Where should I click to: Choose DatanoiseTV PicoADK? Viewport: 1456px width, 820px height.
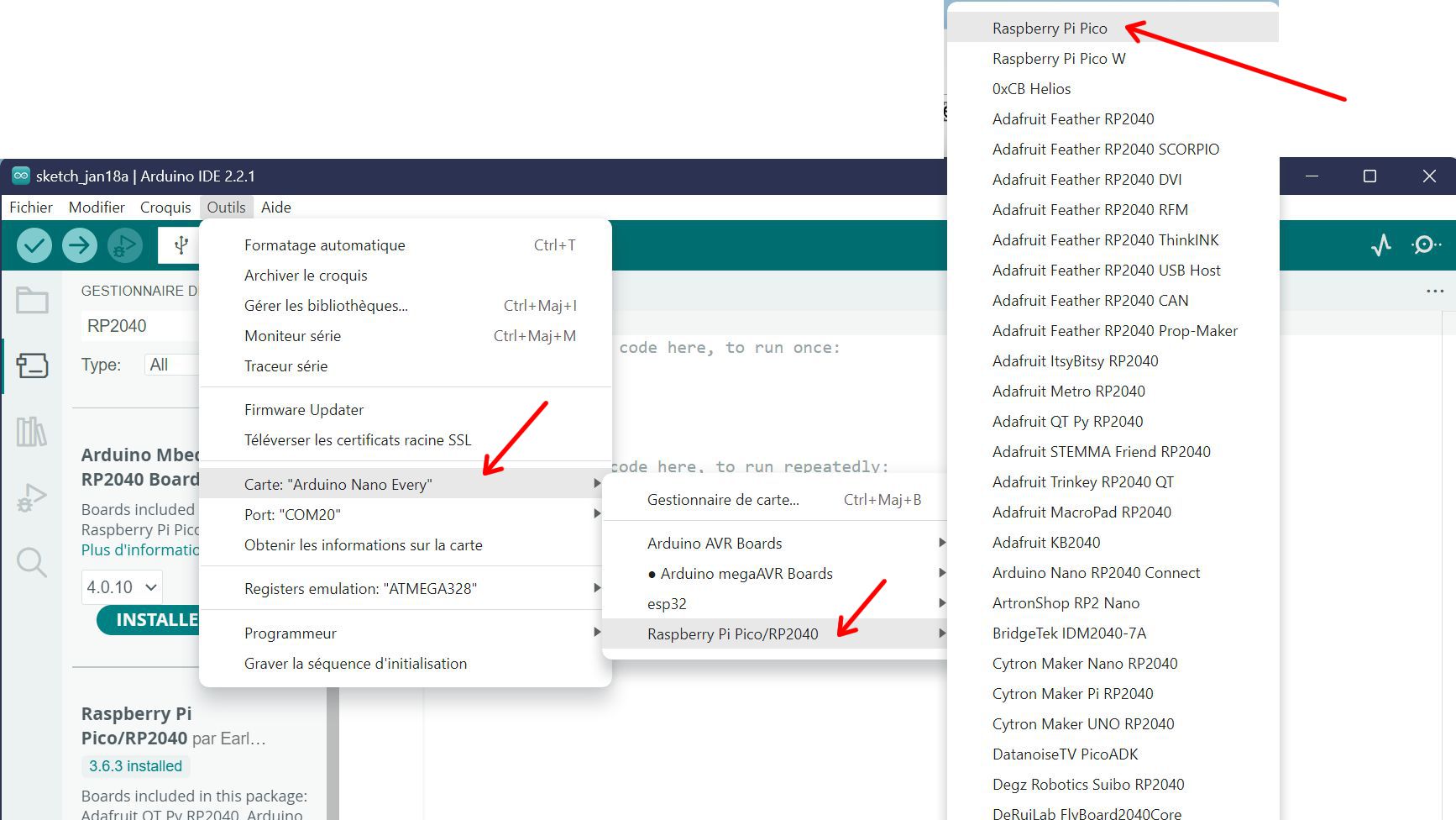(1113, 754)
